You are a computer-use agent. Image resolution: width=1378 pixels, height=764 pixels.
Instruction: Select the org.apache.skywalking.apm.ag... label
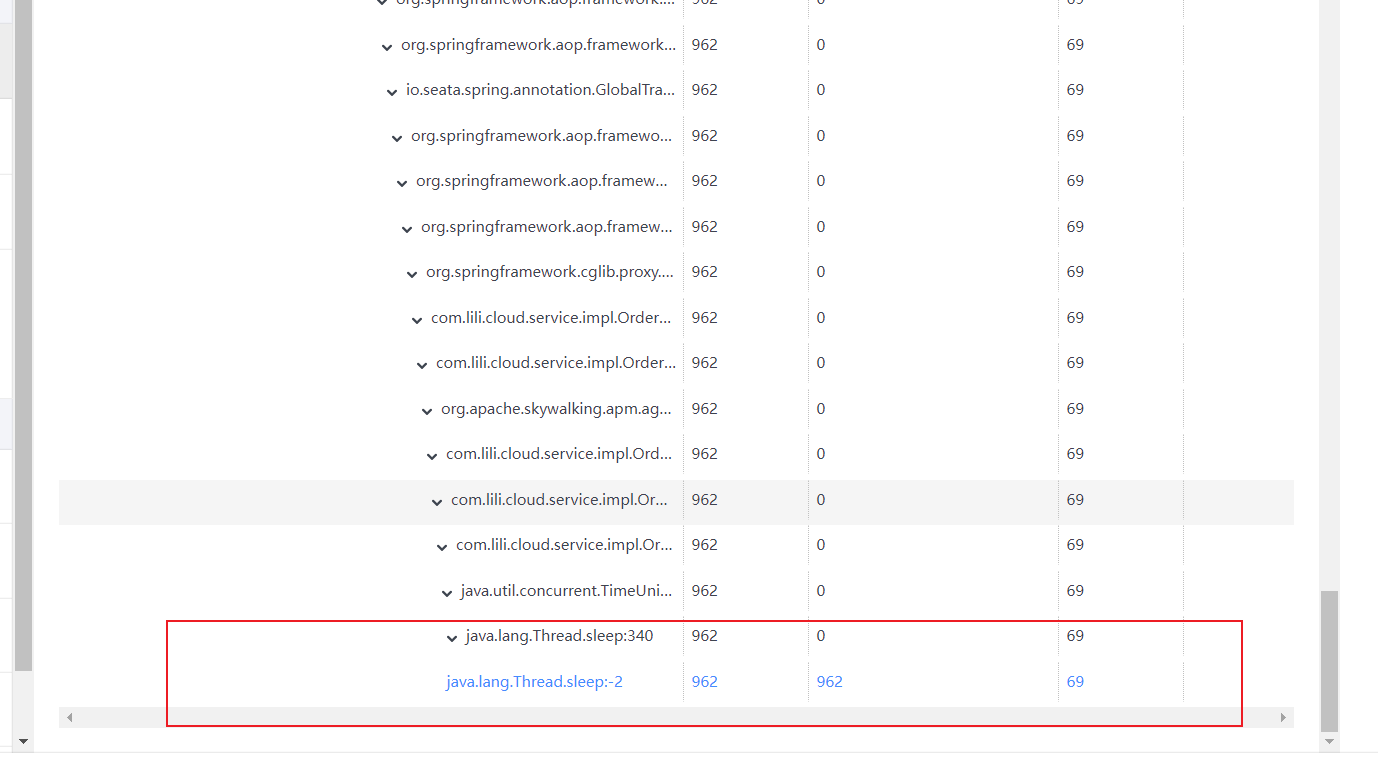556,409
